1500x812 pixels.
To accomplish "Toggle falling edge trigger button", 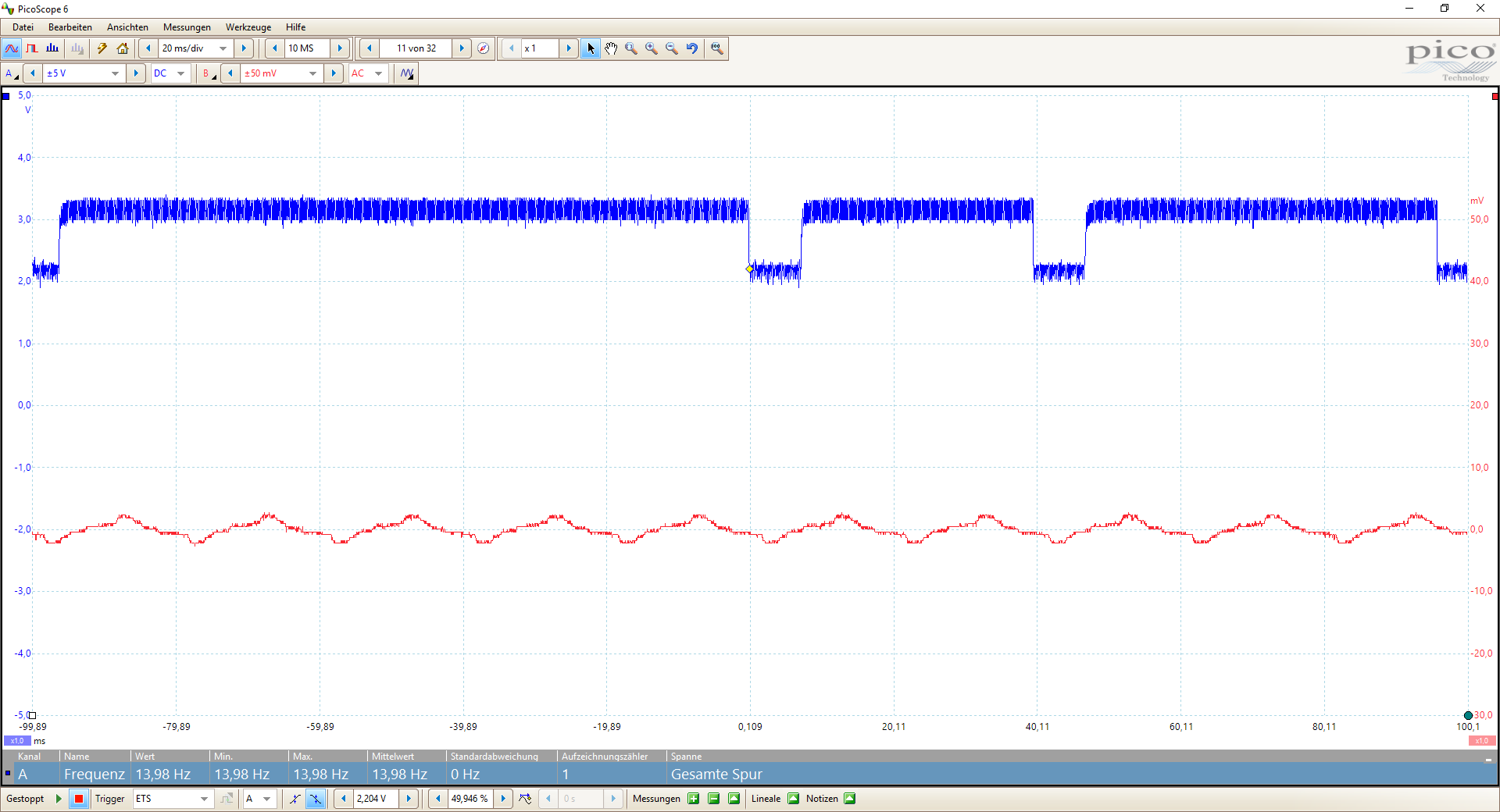I will (x=316, y=799).
